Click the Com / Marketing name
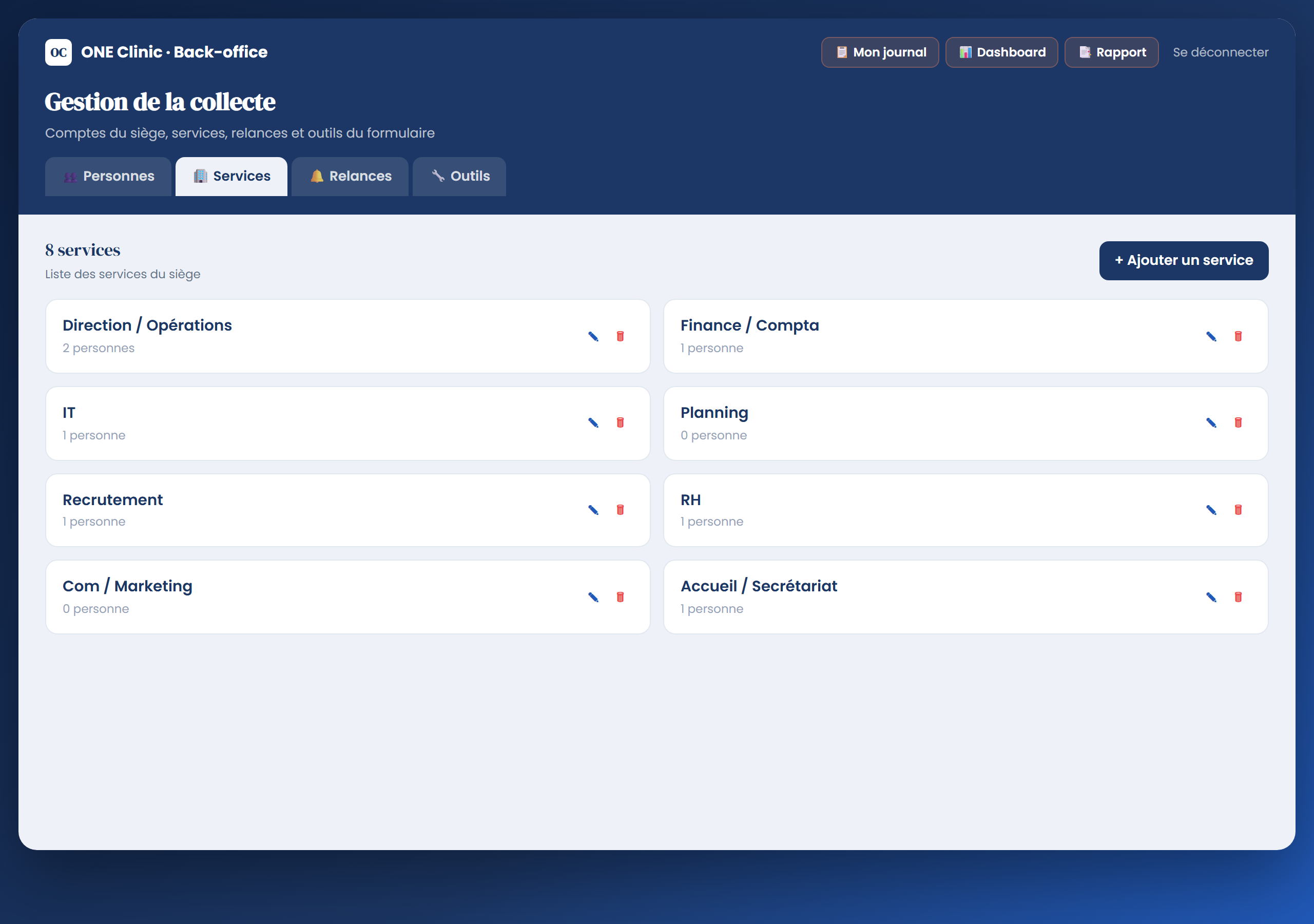Viewport: 1314px width, 924px height. pos(128,586)
